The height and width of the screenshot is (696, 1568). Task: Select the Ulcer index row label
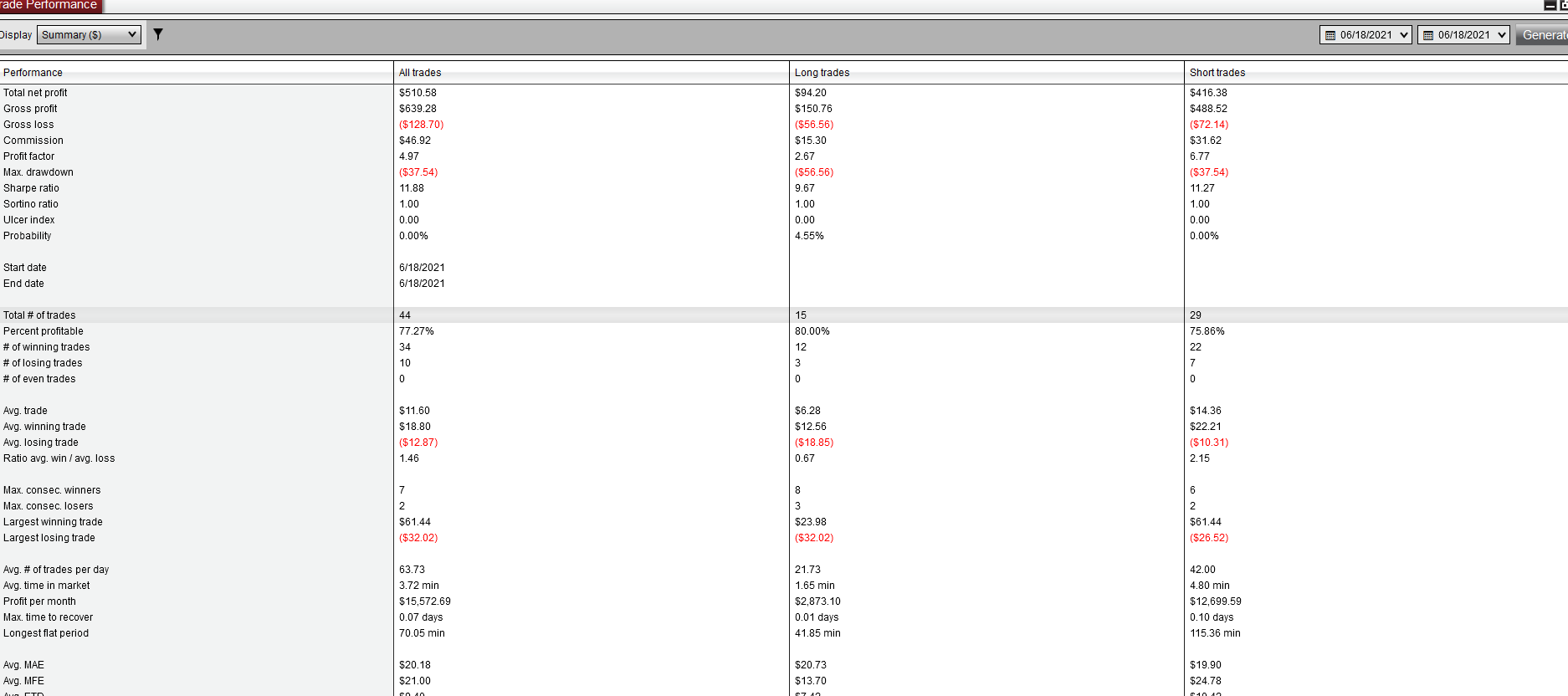29,220
